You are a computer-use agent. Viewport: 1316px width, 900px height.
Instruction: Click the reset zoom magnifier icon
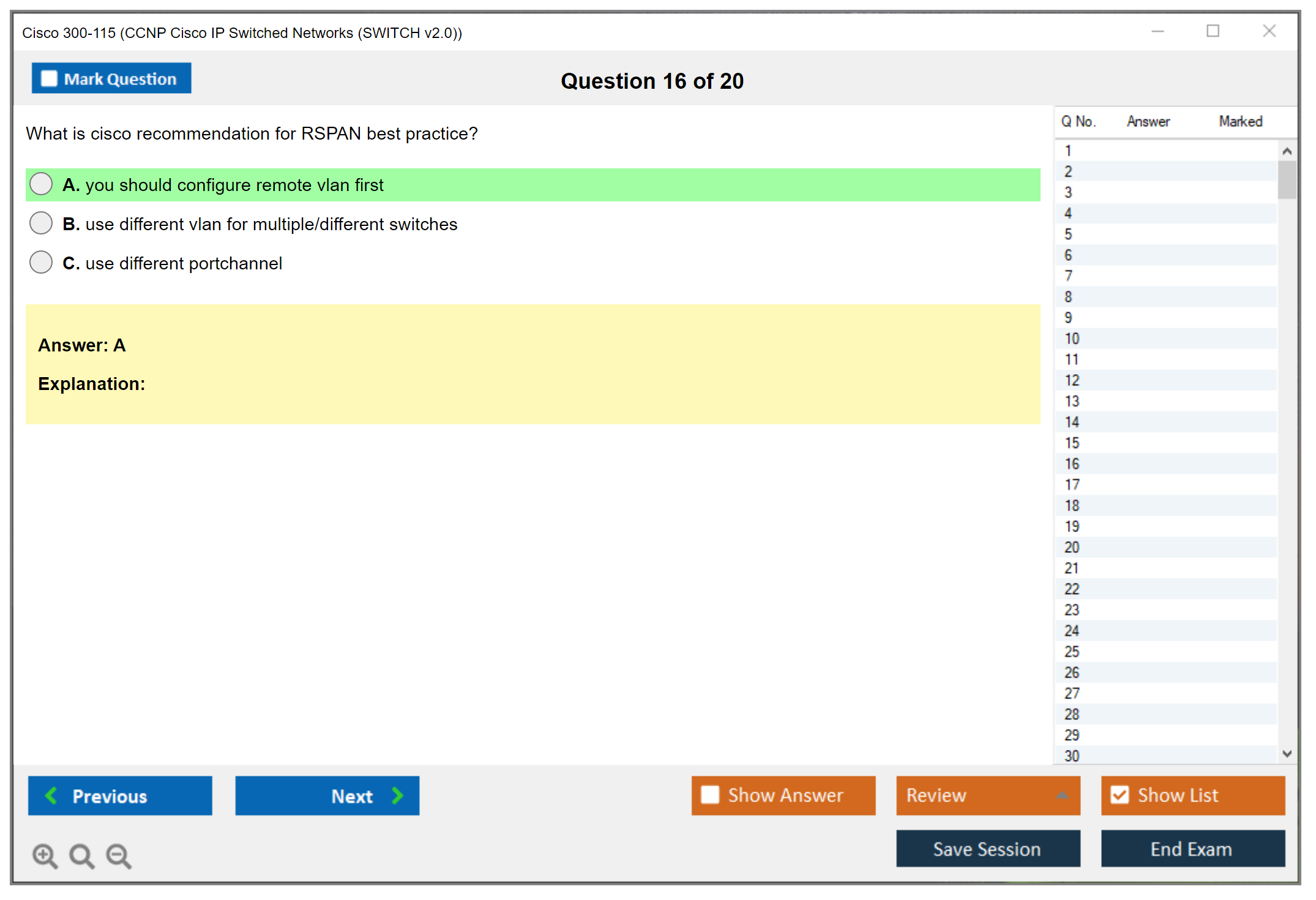pyautogui.click(x=81, y=855)
